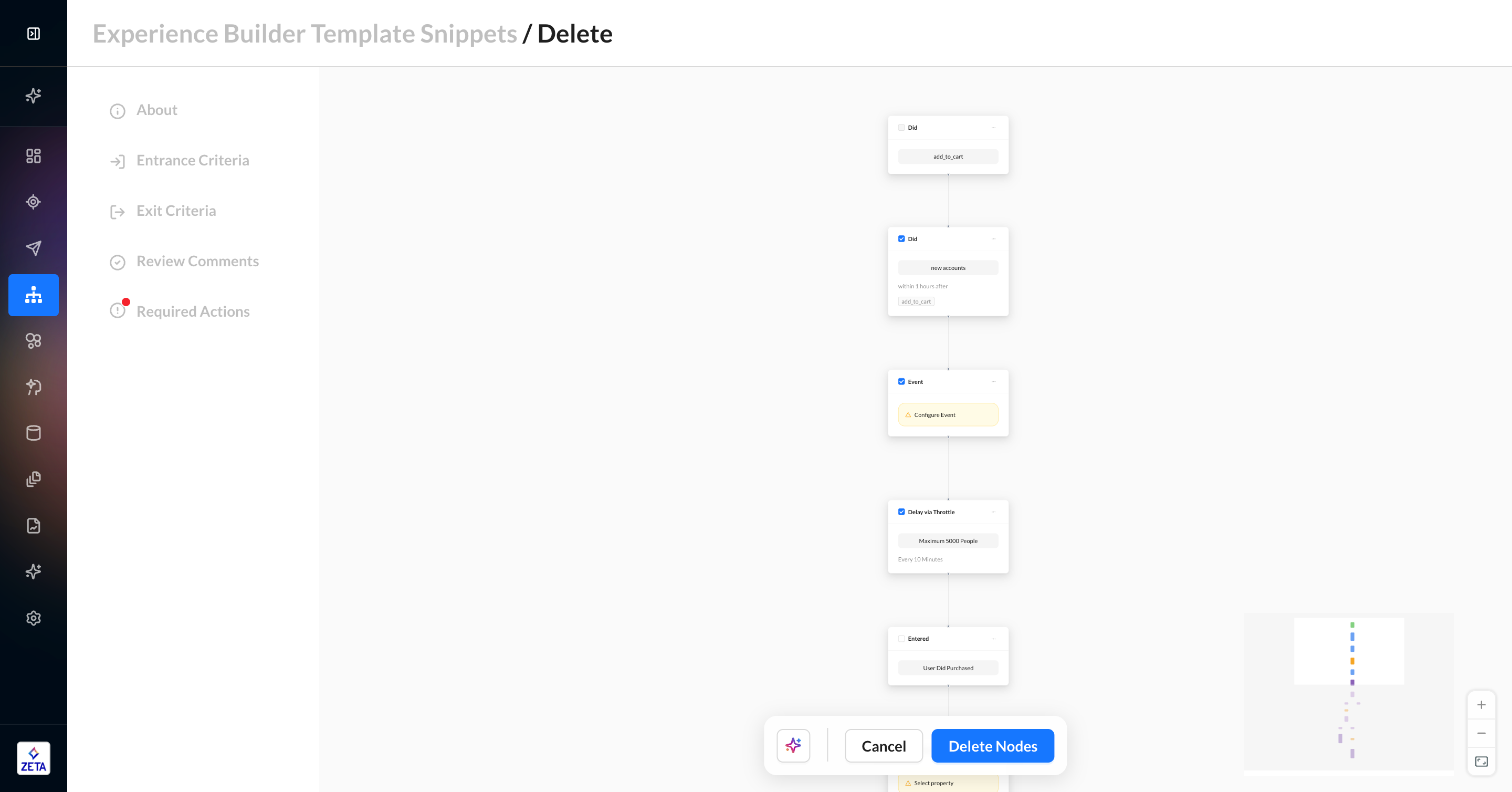Check the first Did node checkbox

[x=901, y=128]
